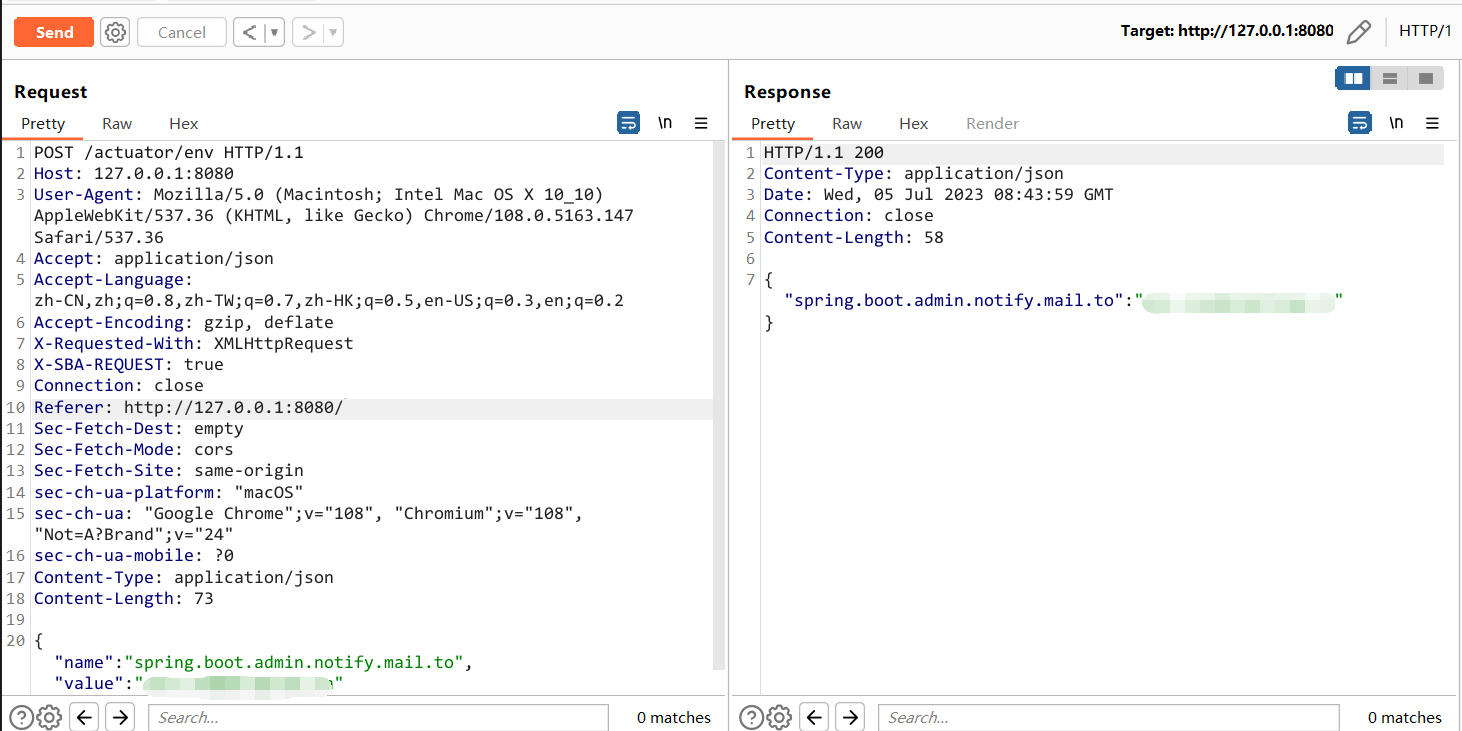Switch to top-bottom split layout

(x=1389, y=78)
